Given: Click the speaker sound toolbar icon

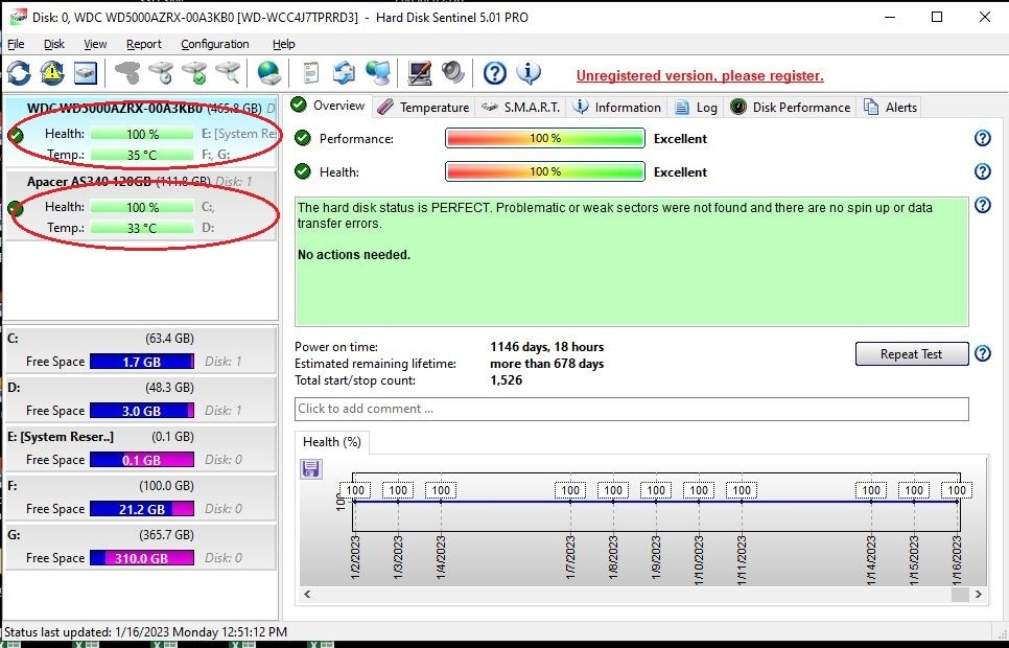Looking at the screenshot, I should 453,73.
